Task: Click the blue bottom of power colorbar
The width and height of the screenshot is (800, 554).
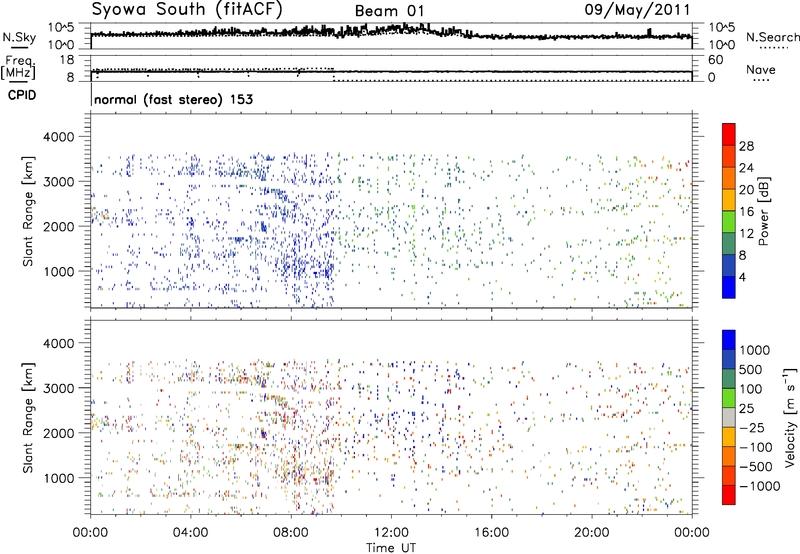Action: [x=729, y=287]
